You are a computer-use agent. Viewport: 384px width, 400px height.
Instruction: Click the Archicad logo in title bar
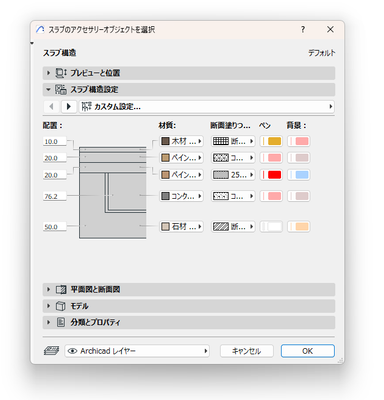point(40,30)
